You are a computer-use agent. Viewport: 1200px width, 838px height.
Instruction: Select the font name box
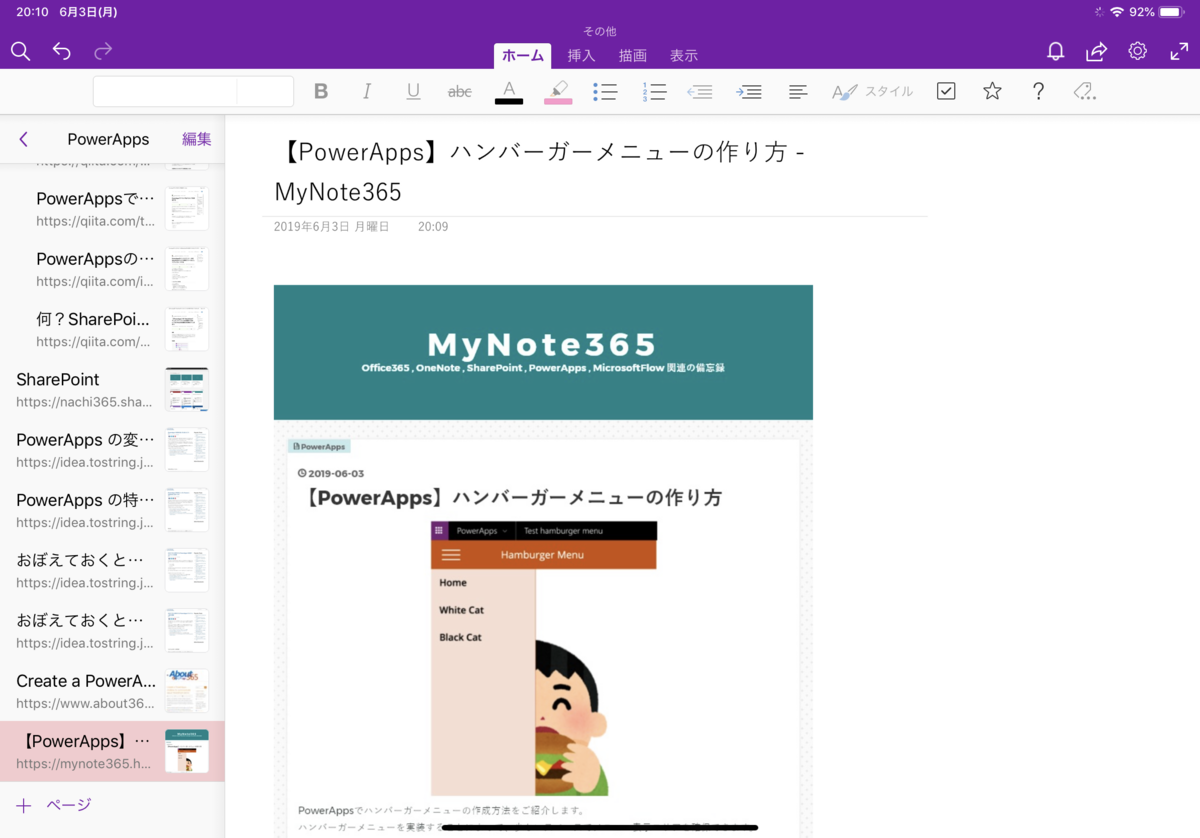(165, 91)
